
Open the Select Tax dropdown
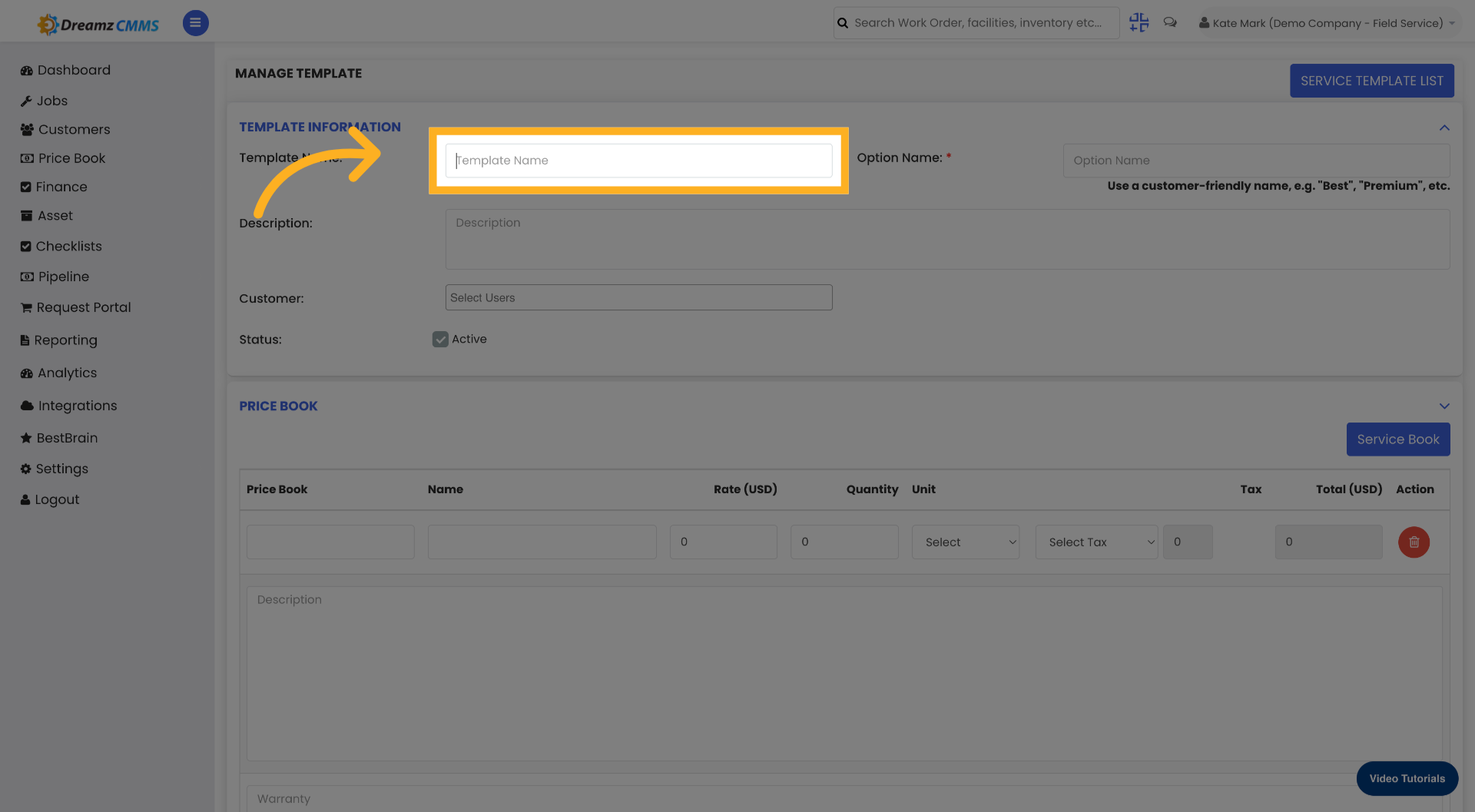click(1096, 542)
